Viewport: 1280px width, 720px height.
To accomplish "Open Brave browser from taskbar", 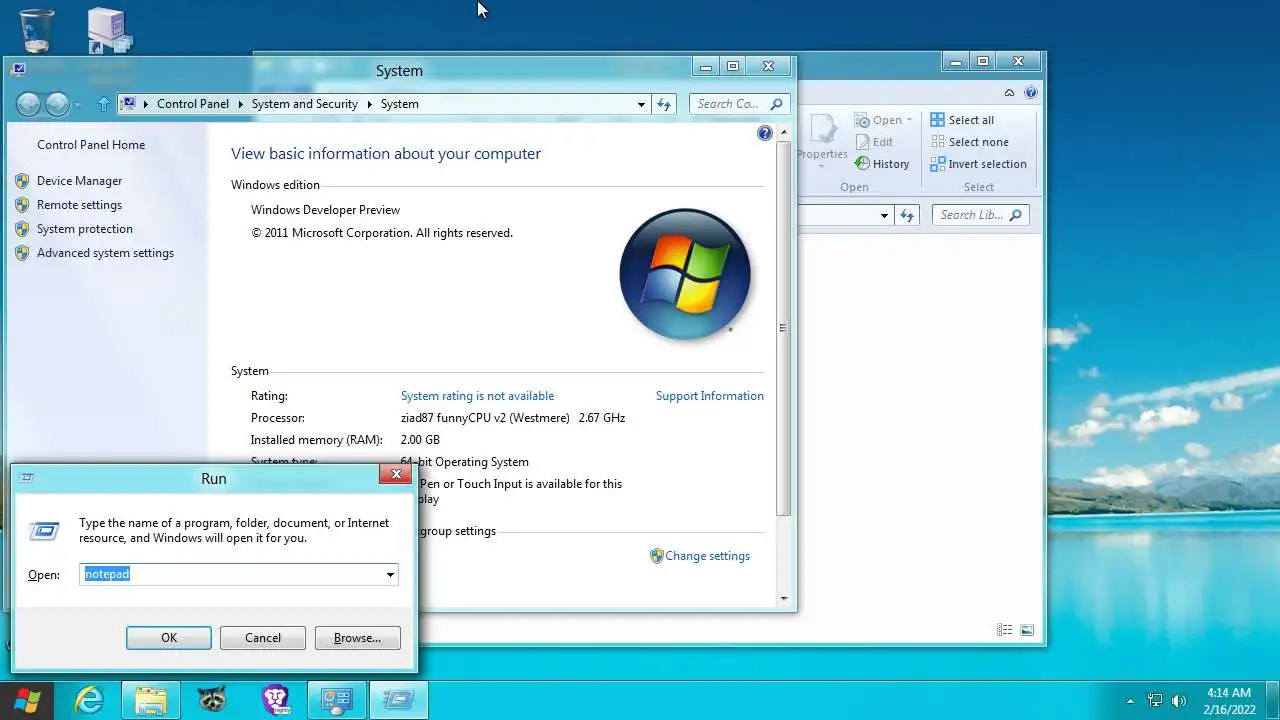I will click(x=275, y=700).
